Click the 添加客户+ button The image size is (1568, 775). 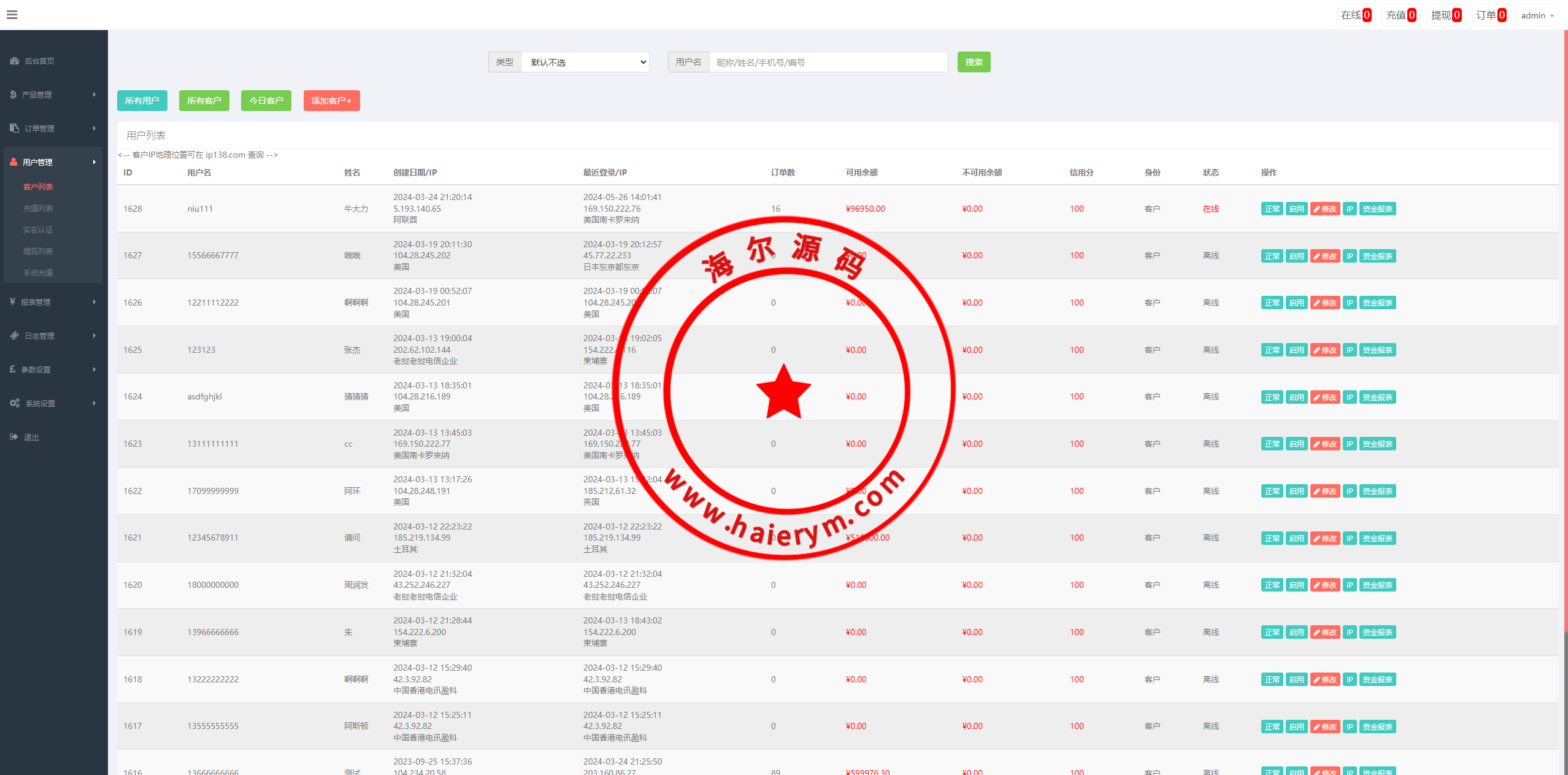click(331, 101)
